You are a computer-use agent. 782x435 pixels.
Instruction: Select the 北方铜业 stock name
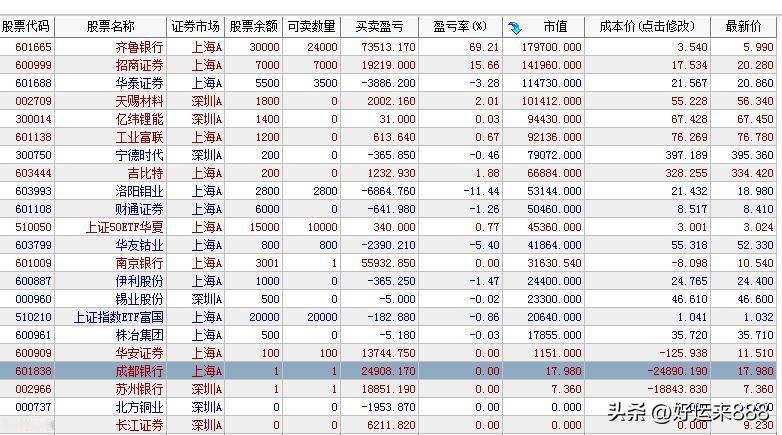[139, 407]
